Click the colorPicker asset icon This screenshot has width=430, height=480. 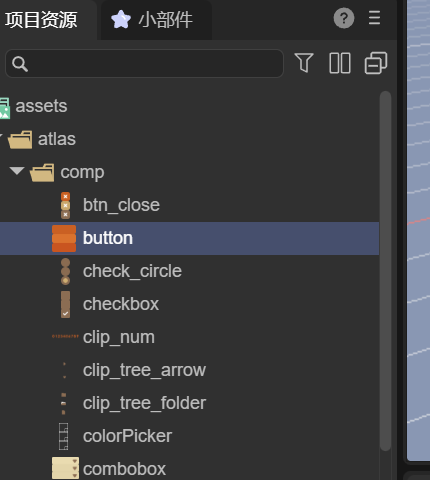[63, 436]
